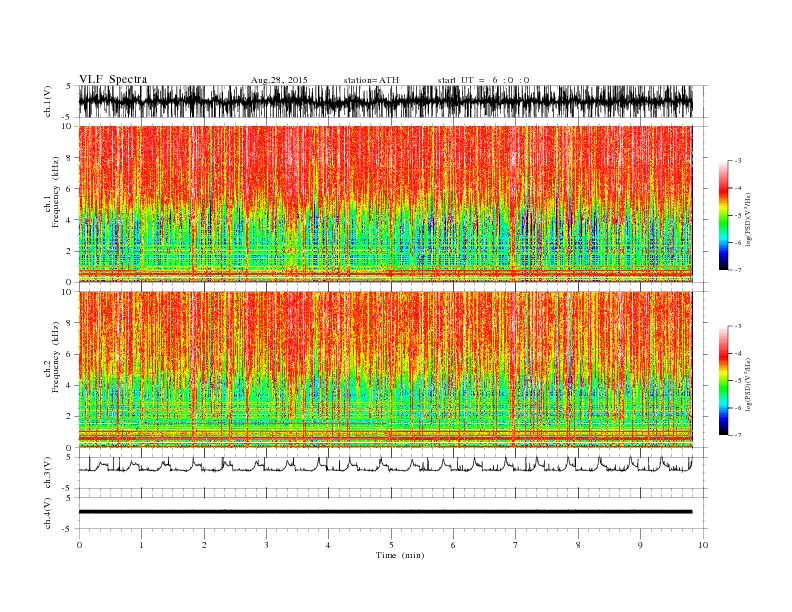Click the thick ch.4 voltage line
The height and width of the screenshot is (612, 792).
[x=385, y=512]
